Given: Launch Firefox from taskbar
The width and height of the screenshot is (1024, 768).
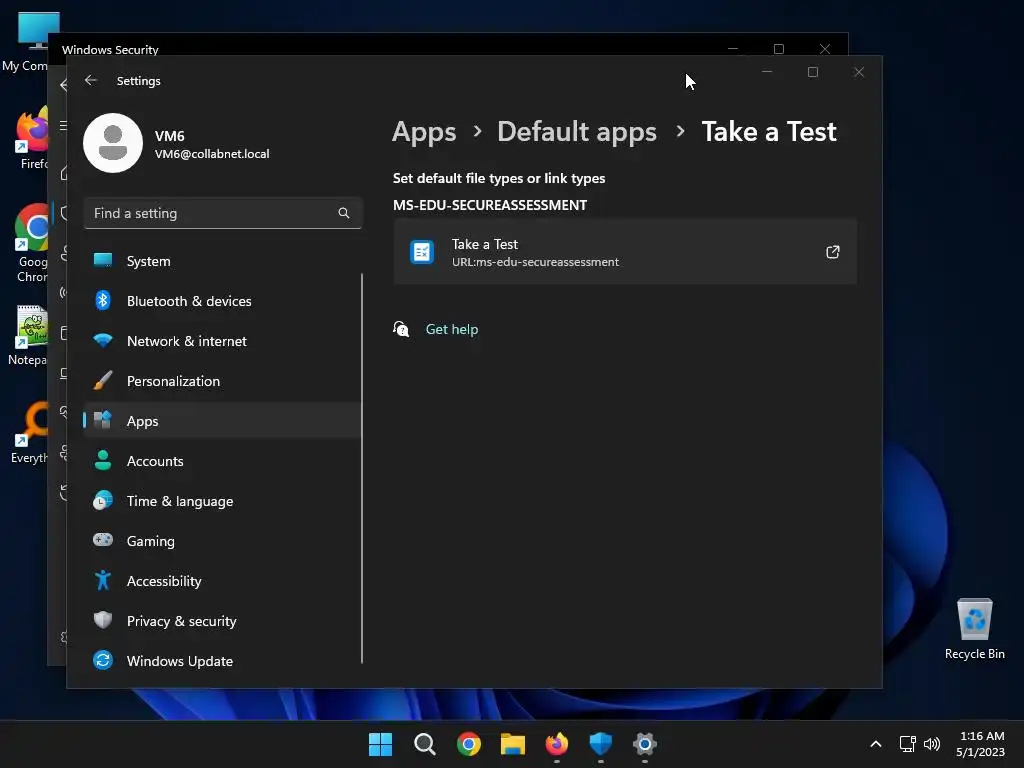Looking at the screenshot, I should [x=556, y=744].
